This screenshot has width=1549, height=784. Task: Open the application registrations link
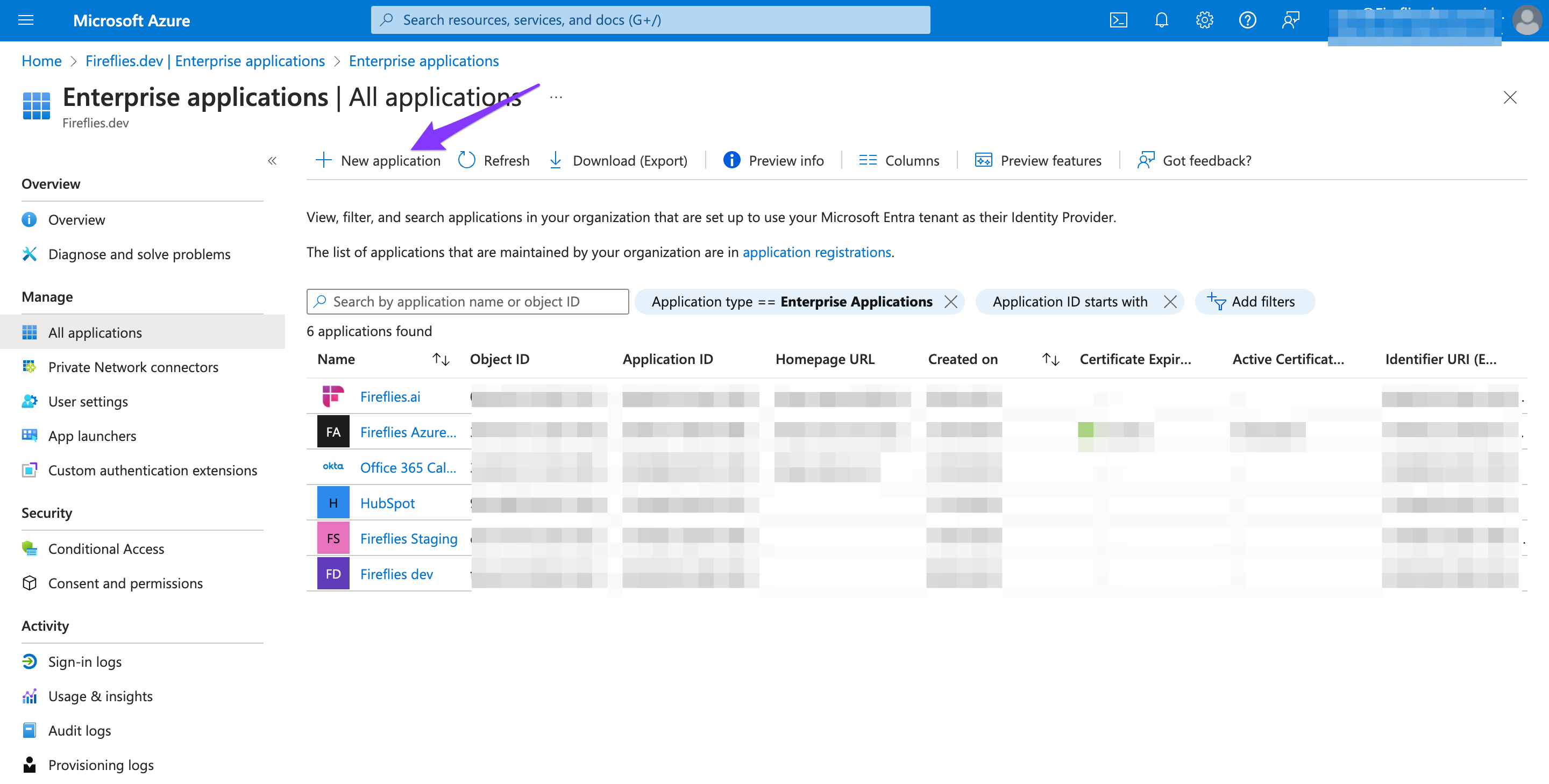pos(816,253)
